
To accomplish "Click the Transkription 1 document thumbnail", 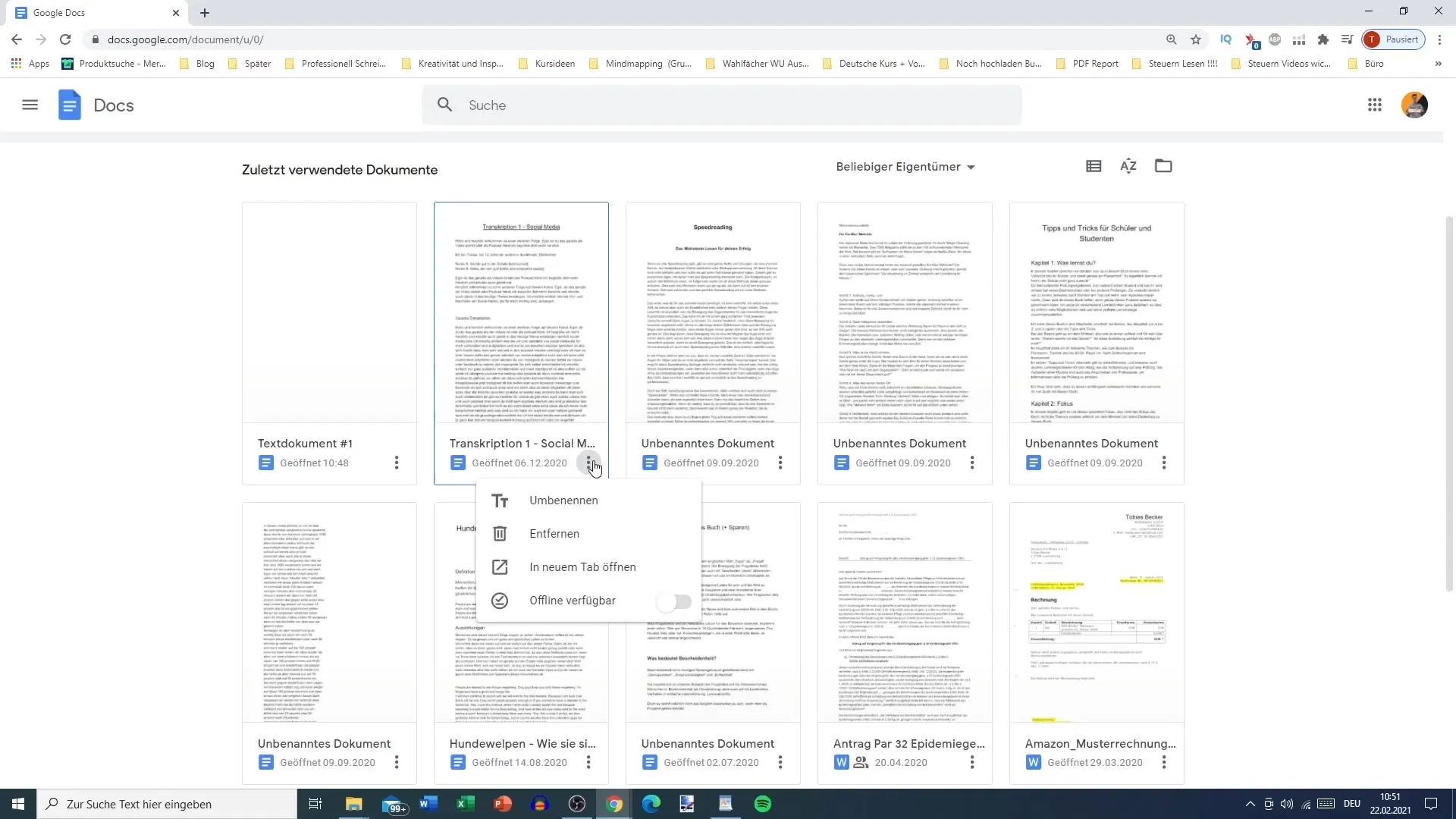I will click(521, 314).
